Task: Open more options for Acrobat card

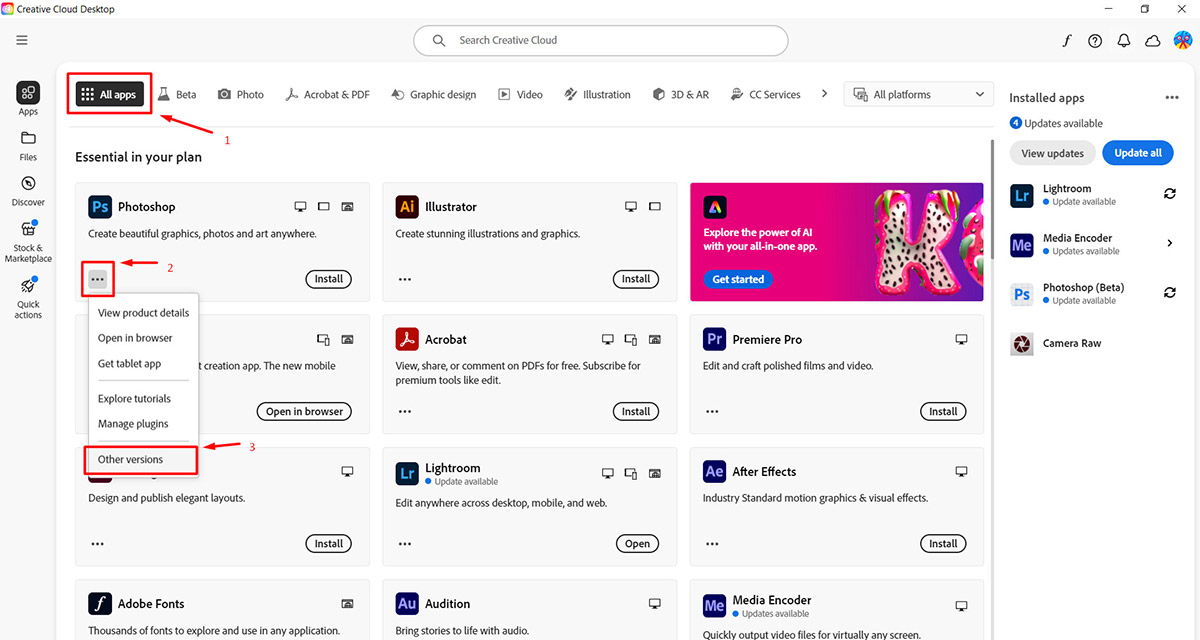Action: point(405,412)
